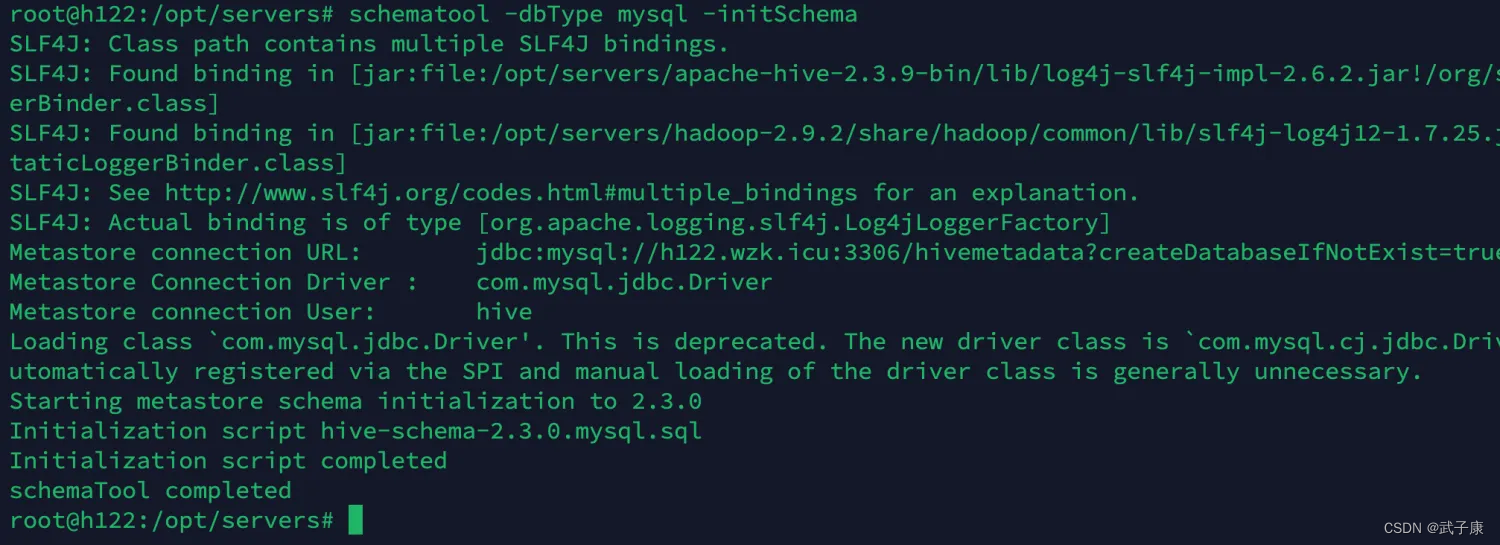Click the hive-schema-2.3.0.mysql.sql filename
Image resolution: width=1500 pixels, height=545 pixels.
coord(511,431)
